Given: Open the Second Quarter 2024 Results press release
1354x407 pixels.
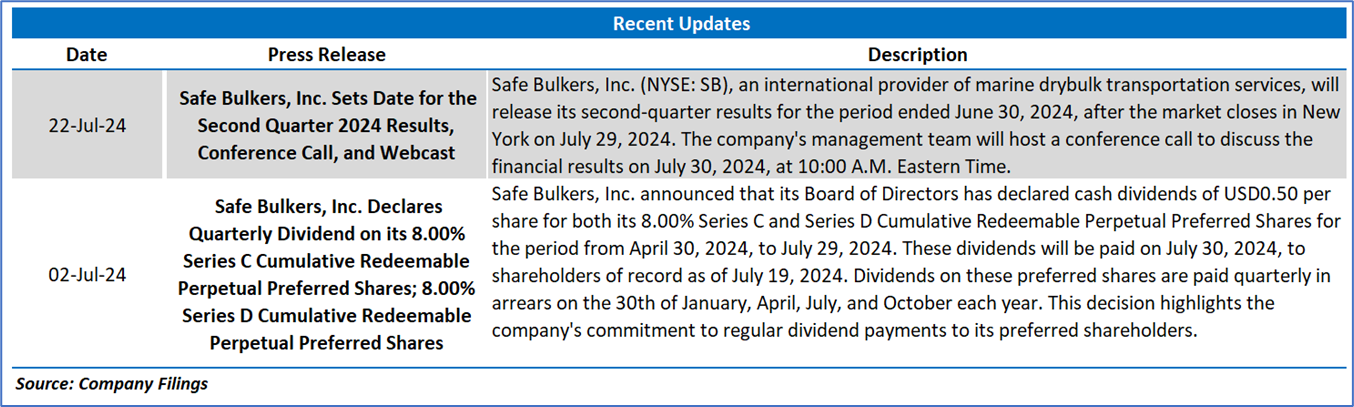Looking at the screenshot, I should pos(326,126).
